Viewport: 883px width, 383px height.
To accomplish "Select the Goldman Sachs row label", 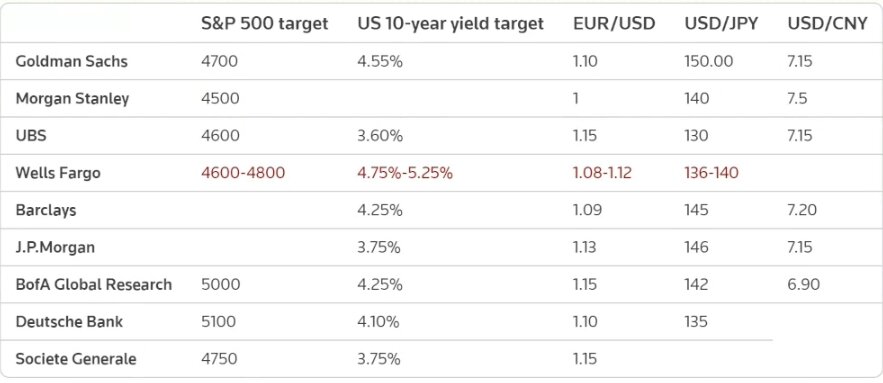I will [x=72, y=61].
